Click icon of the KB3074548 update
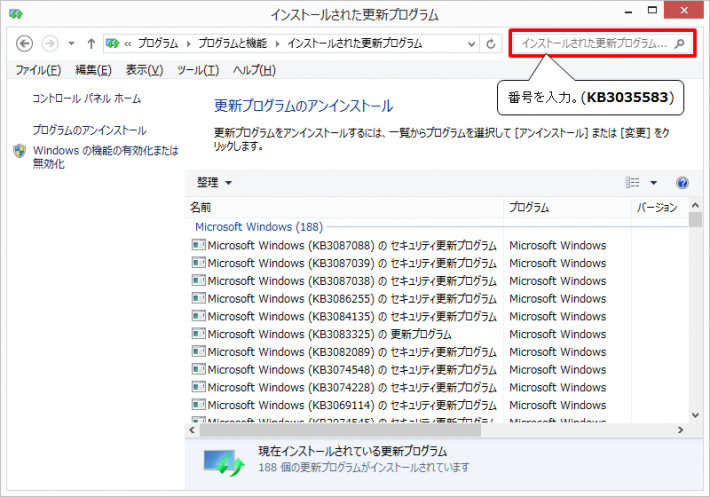Viewport: 710px width, 497px height. (198, 369)
